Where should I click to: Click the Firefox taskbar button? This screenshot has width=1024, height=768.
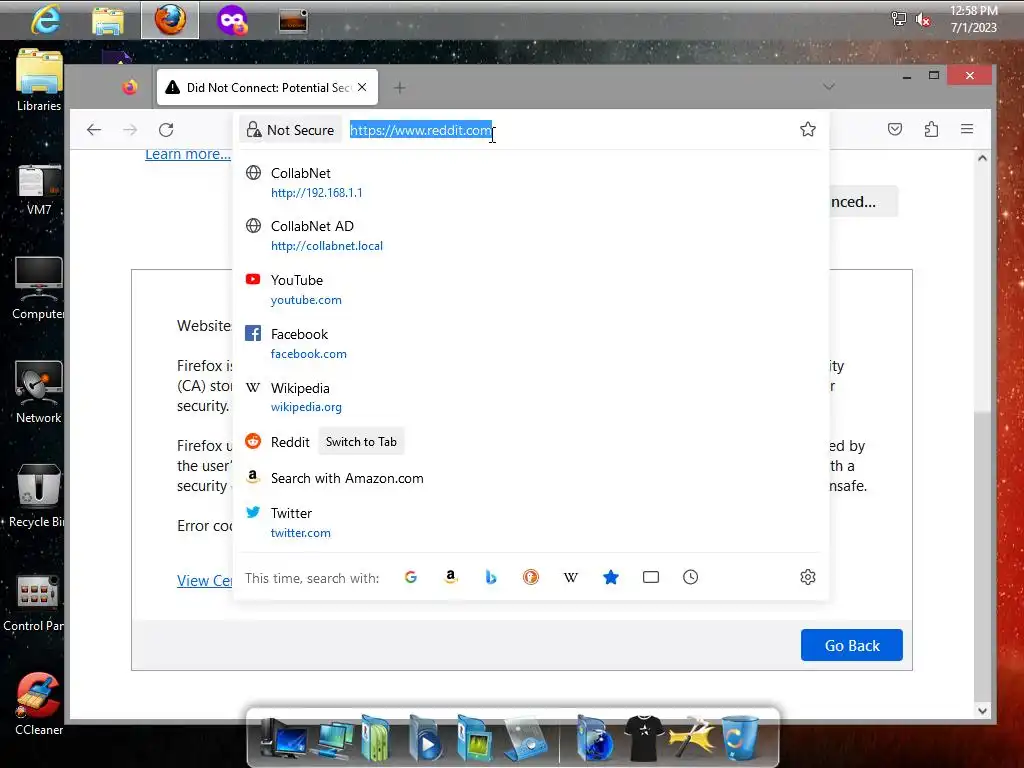click(x=170, y=20)
